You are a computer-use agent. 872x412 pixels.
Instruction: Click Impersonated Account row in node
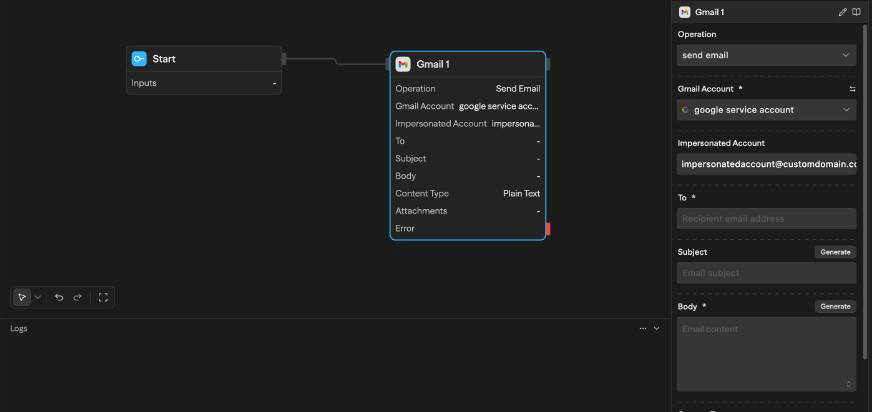pyautogui.click(x=468, y=124)
